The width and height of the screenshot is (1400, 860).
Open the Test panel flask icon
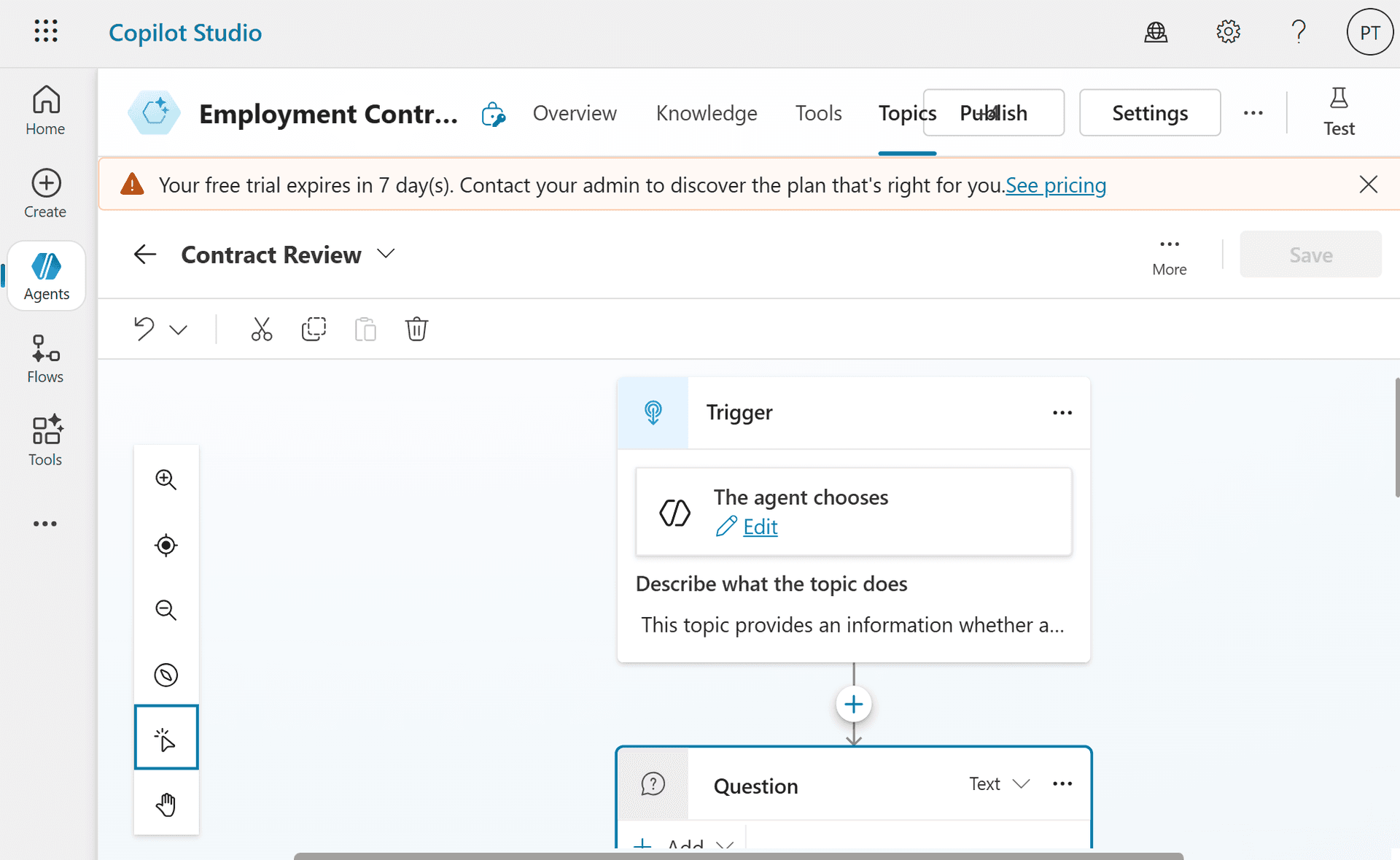click(x=1339, y=112)
